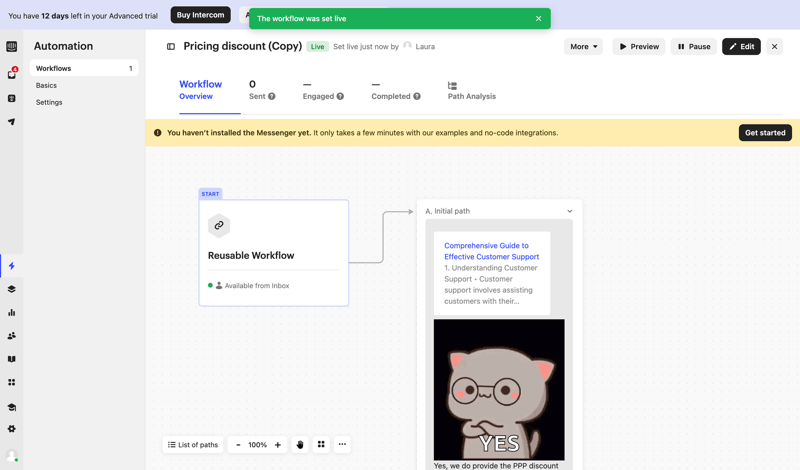Open the Workflow Overview tab

coord(201,89)
